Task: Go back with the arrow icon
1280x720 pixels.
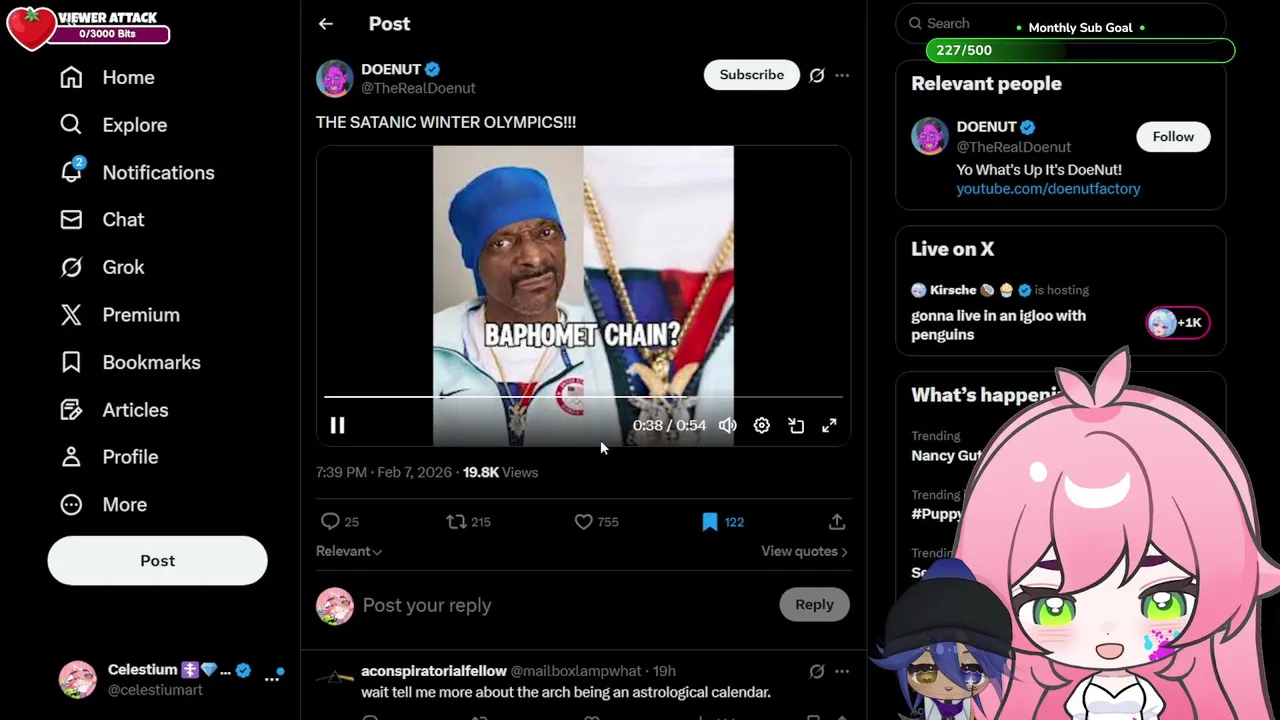Action: (326, 24)
